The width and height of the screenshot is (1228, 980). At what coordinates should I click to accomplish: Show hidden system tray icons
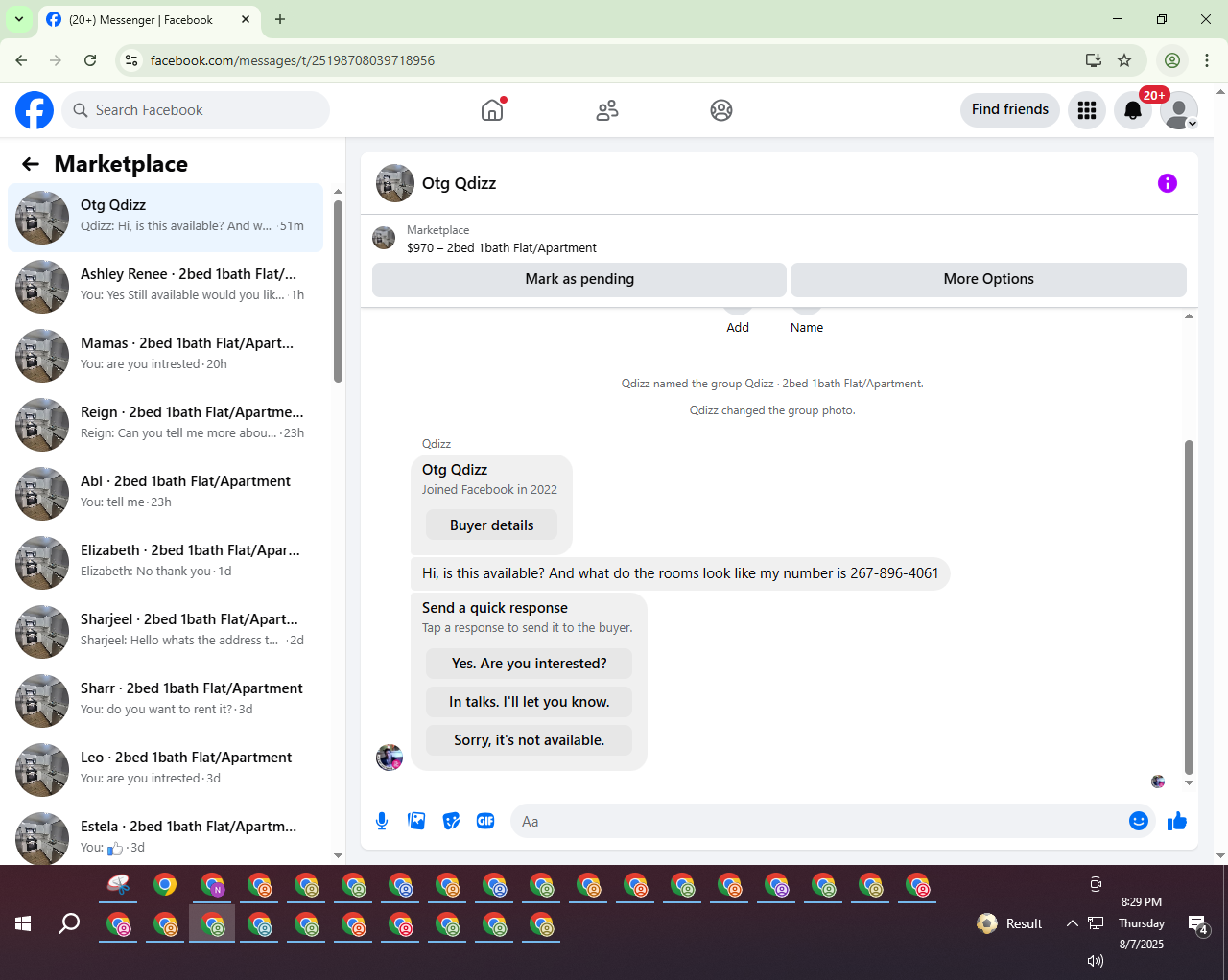coord(1072,923)
